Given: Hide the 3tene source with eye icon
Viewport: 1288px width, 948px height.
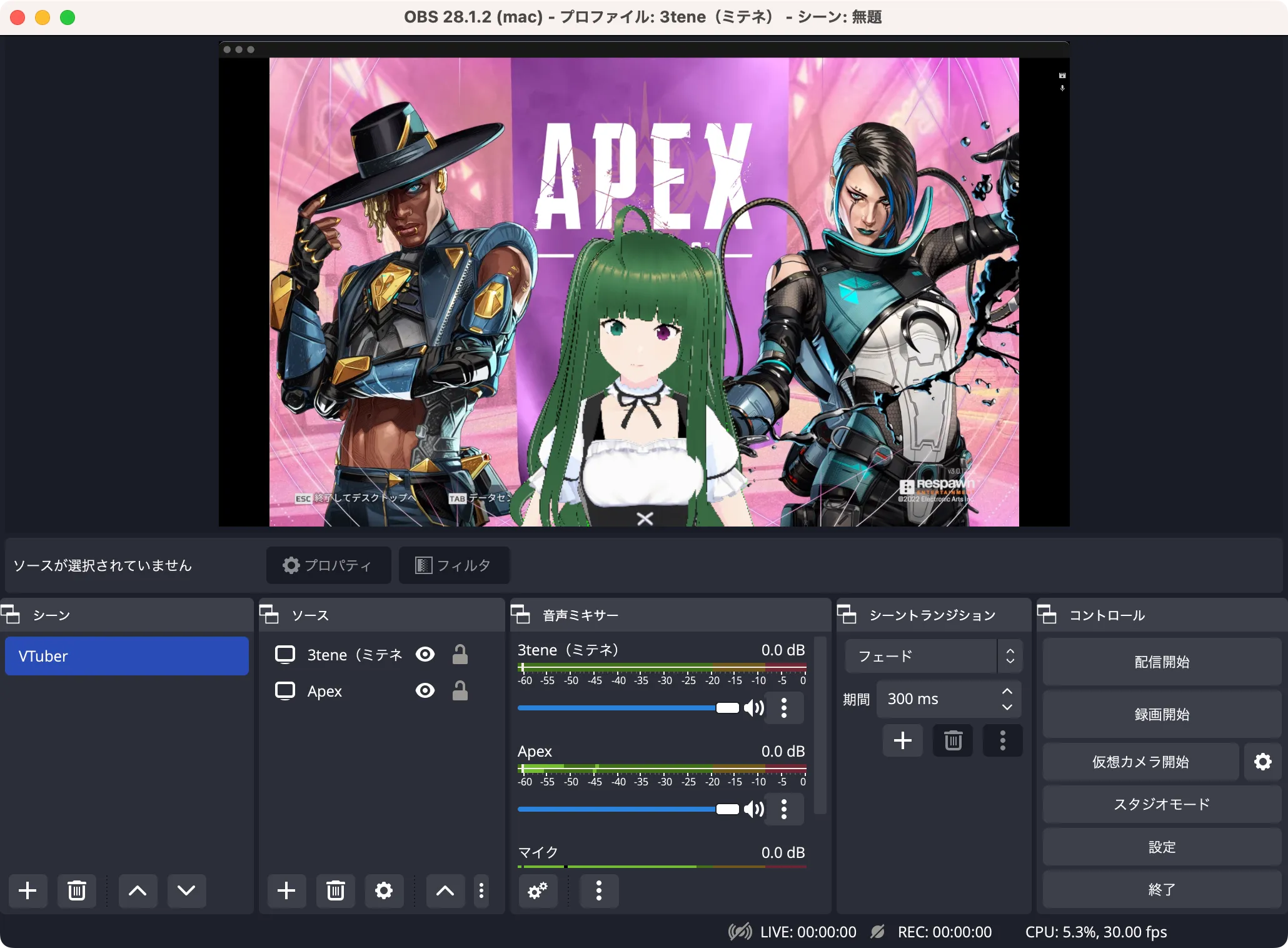Looking at the screenshot, I should click(425, 655).
